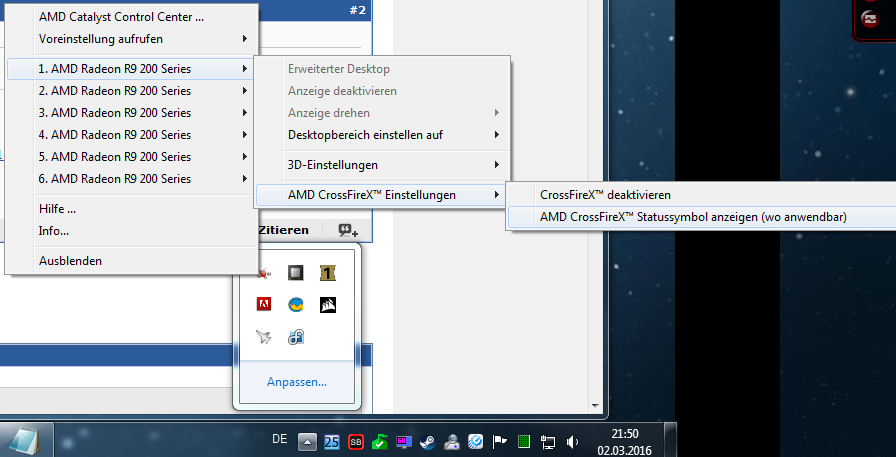Screen dimensions: 896x457
Task: Click the blue checkmark circle tray icon
Action: [x=475, y=442]
